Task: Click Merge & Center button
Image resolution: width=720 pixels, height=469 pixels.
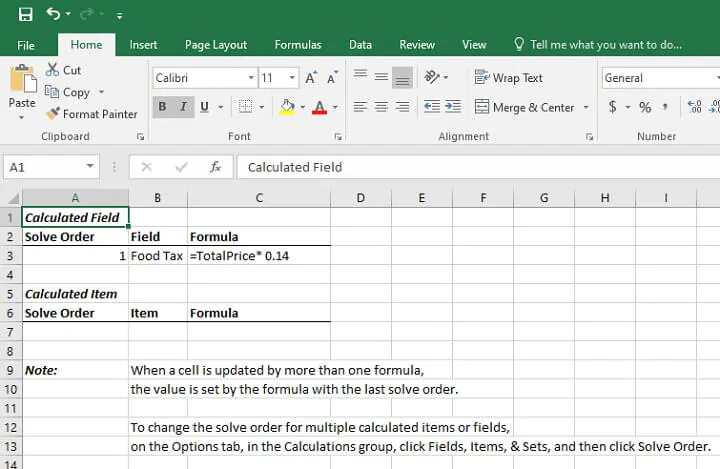Action: pos(524,107)
